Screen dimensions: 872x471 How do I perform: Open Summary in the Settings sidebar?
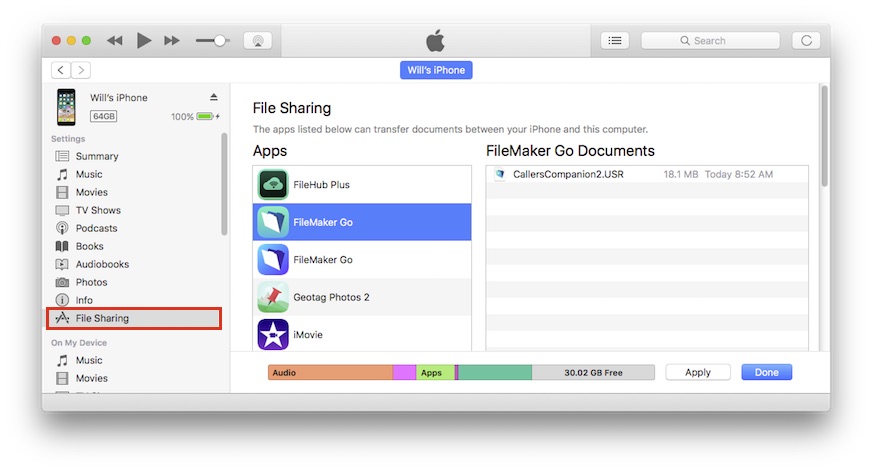pos(97,156)
